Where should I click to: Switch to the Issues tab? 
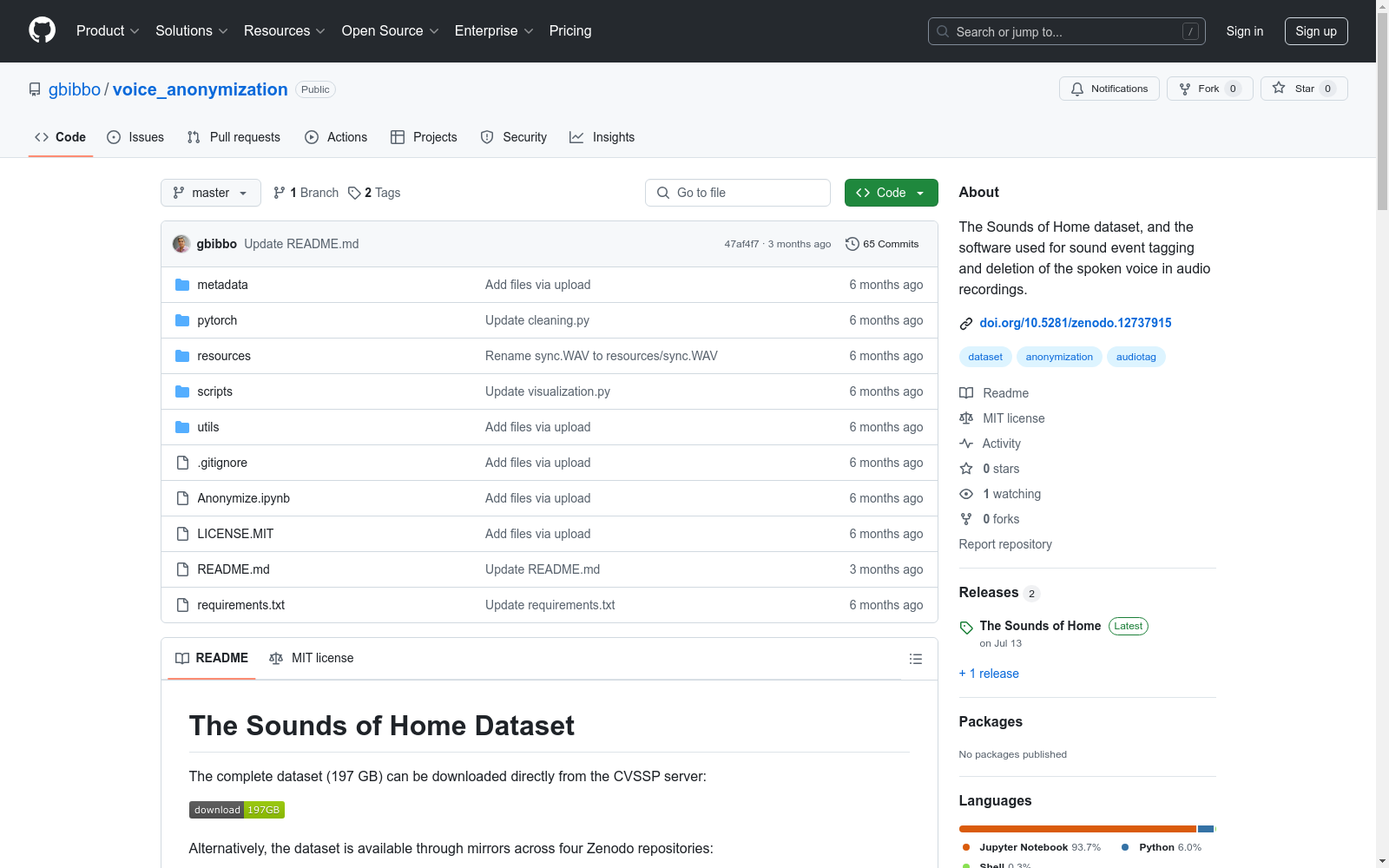[135, 137]
